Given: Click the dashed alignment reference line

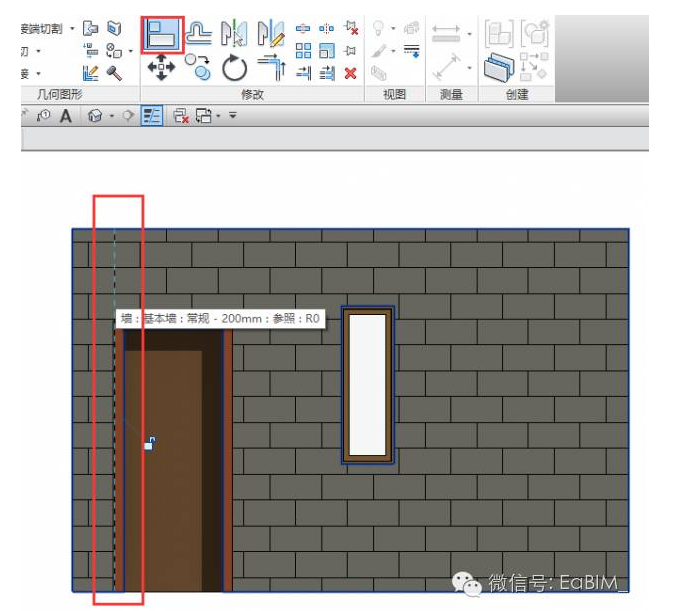Looking at the screenshot, I should tap(114, 411).
